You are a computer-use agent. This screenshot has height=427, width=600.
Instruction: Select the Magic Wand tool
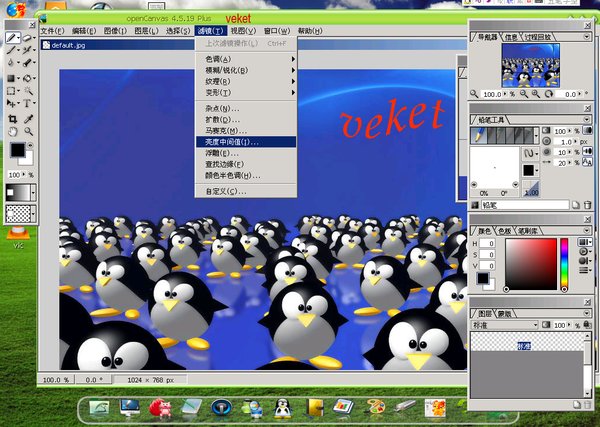(28, 91)
